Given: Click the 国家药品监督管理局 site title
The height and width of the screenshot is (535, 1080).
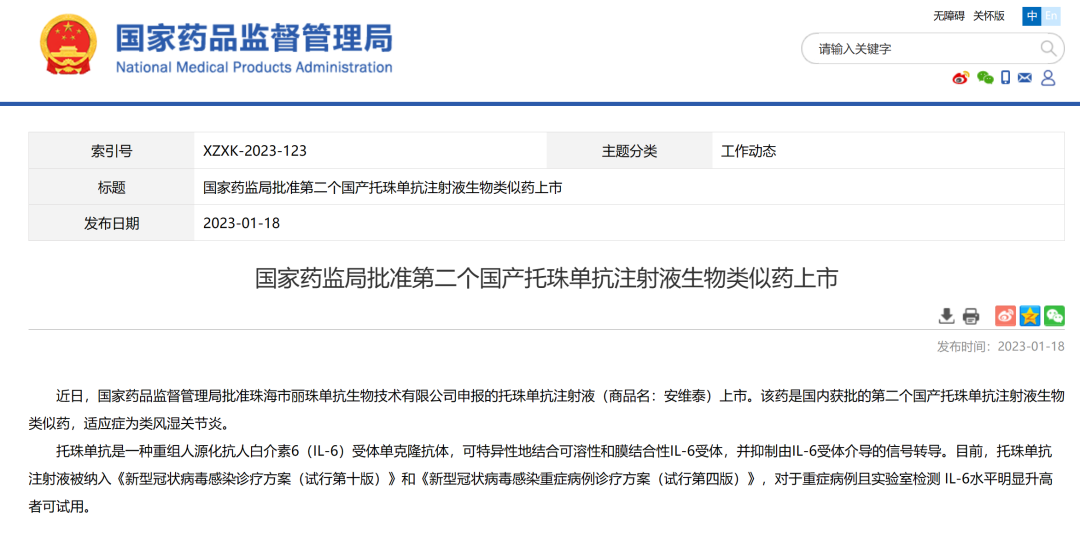Looking at the screenshot, I should (254, 39).
